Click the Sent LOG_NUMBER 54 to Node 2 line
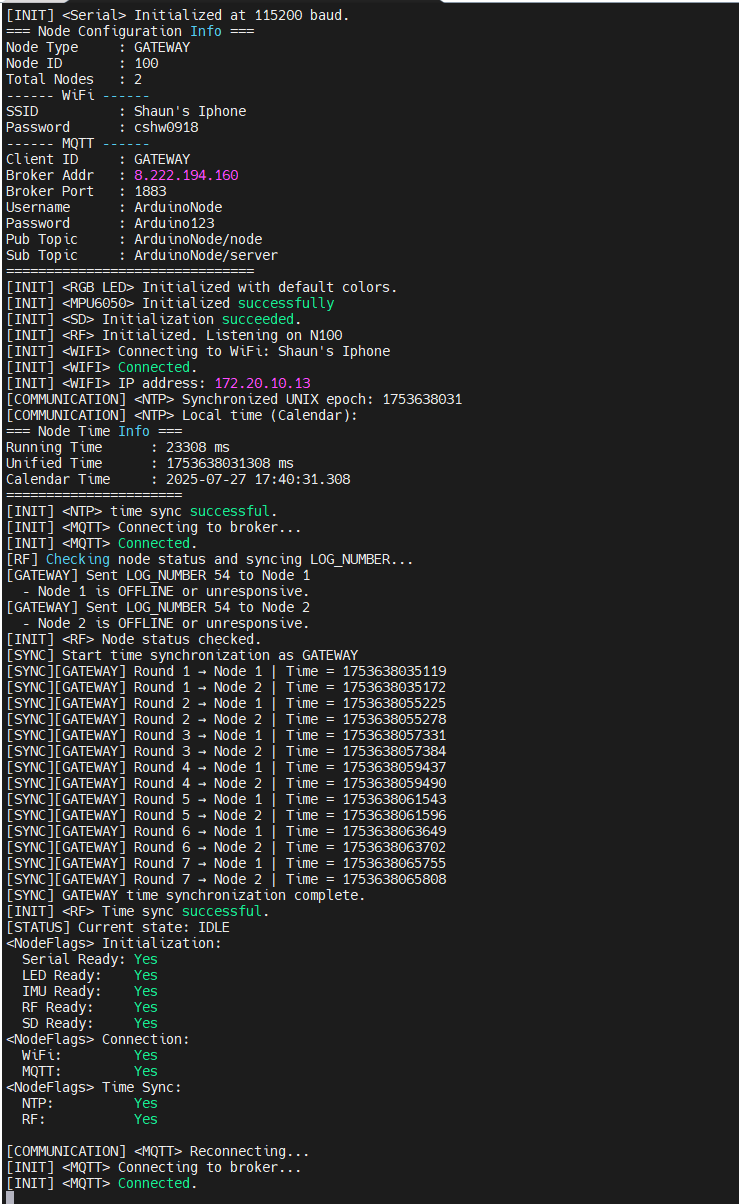739x1204 pixels. pyautogui.click(x=158, y=607)
